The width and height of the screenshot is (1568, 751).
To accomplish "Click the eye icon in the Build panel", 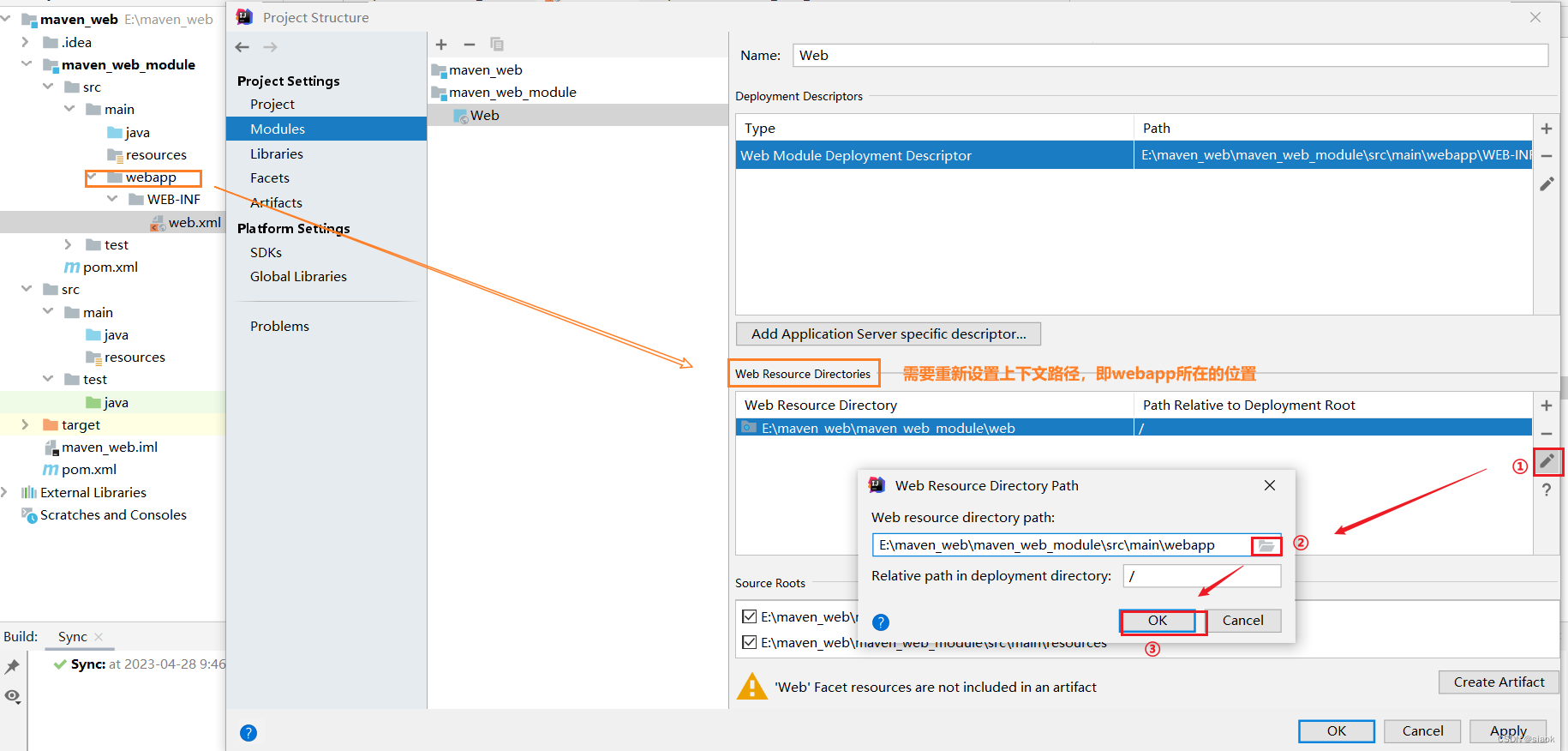I will (x=12, y=696).
